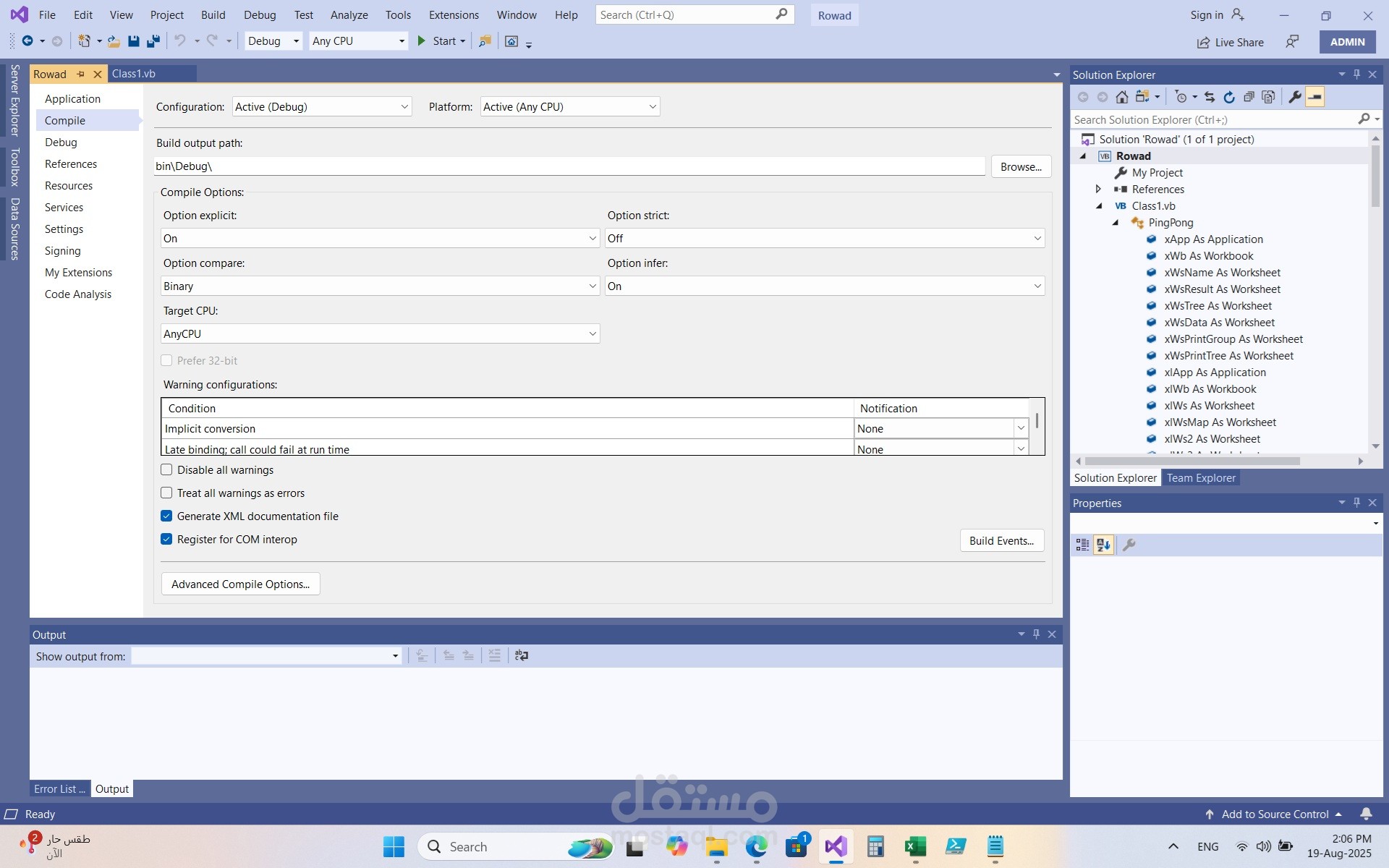Uncheck Generate XML documentation file
The image size is (1389, 868).
(166, 516)
